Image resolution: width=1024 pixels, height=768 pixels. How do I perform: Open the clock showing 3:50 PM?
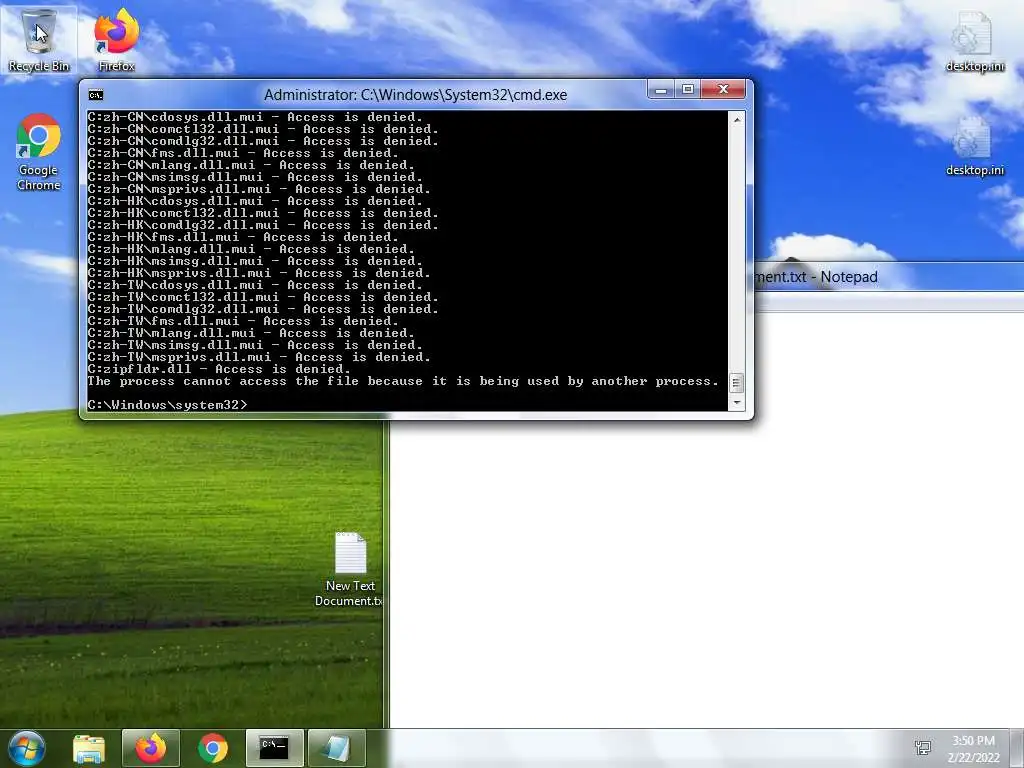coord(974,748)
